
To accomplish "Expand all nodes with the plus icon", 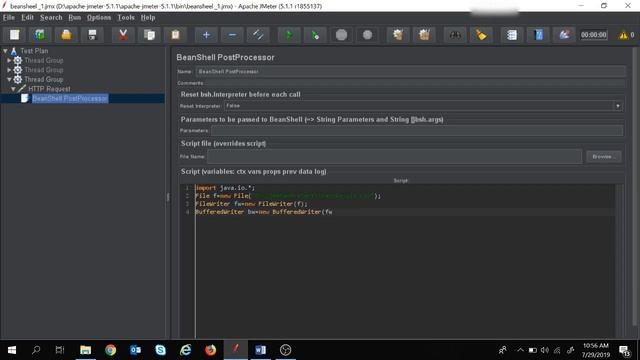I will 206,35.
